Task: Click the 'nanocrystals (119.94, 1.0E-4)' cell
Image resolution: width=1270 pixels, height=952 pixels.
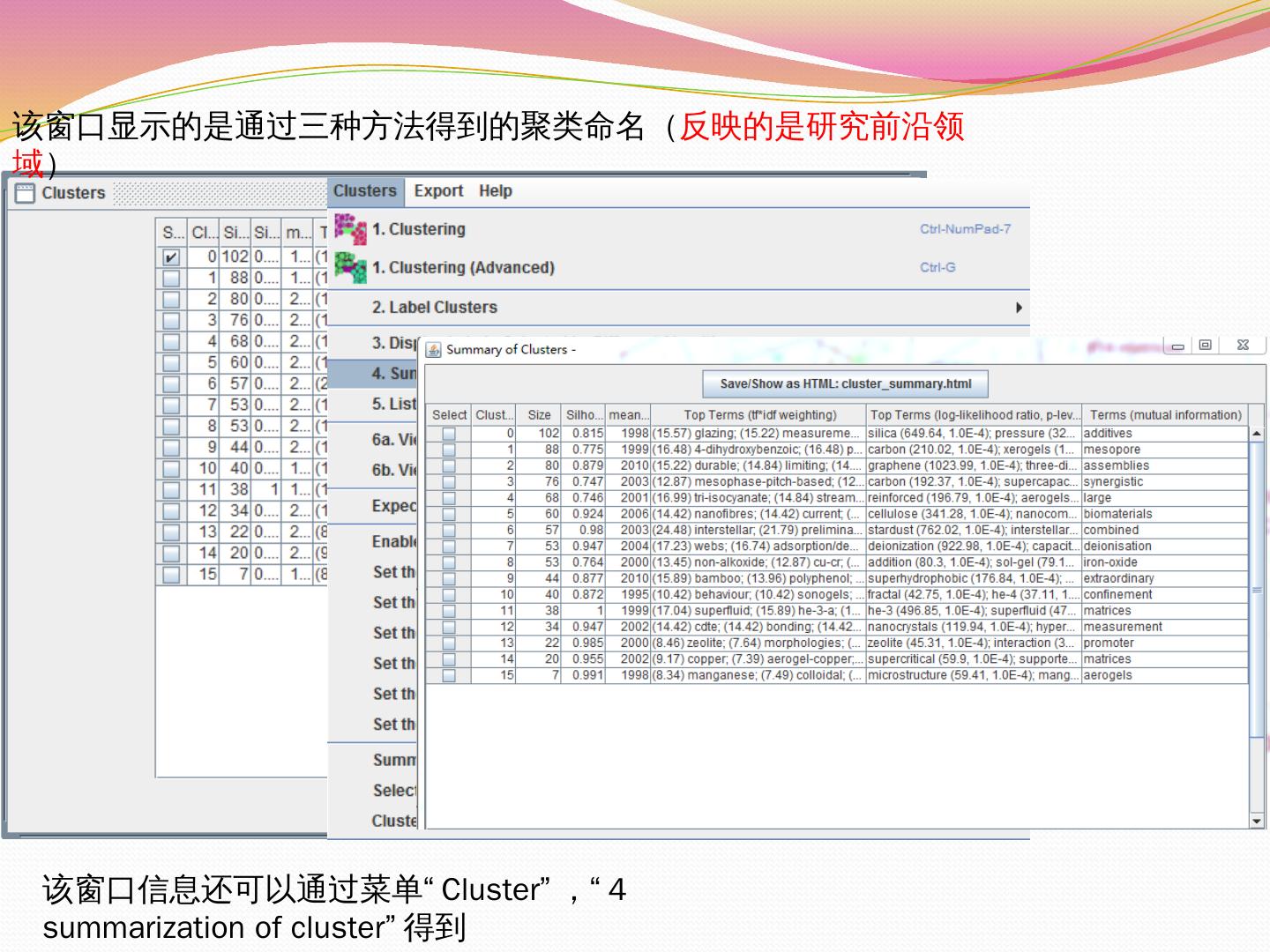Action: [974, 628]
